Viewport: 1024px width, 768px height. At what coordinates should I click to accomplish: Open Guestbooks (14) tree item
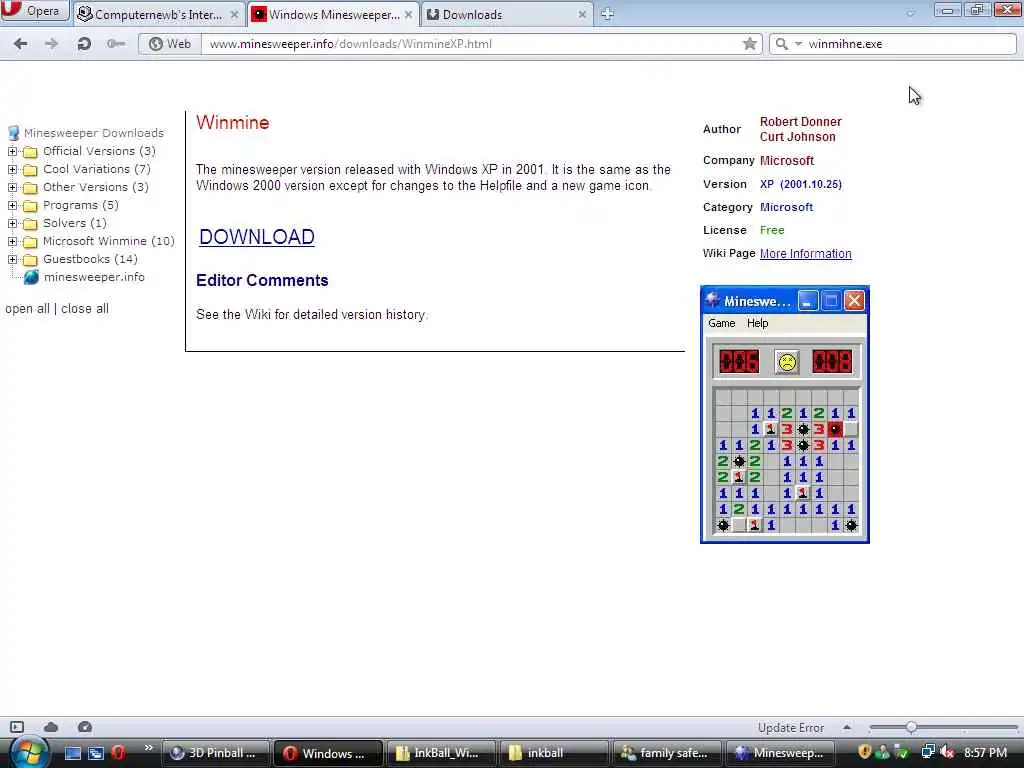point(90,259)
